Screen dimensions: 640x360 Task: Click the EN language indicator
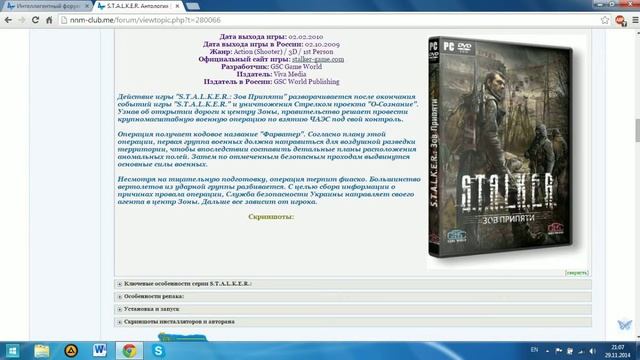534,350
